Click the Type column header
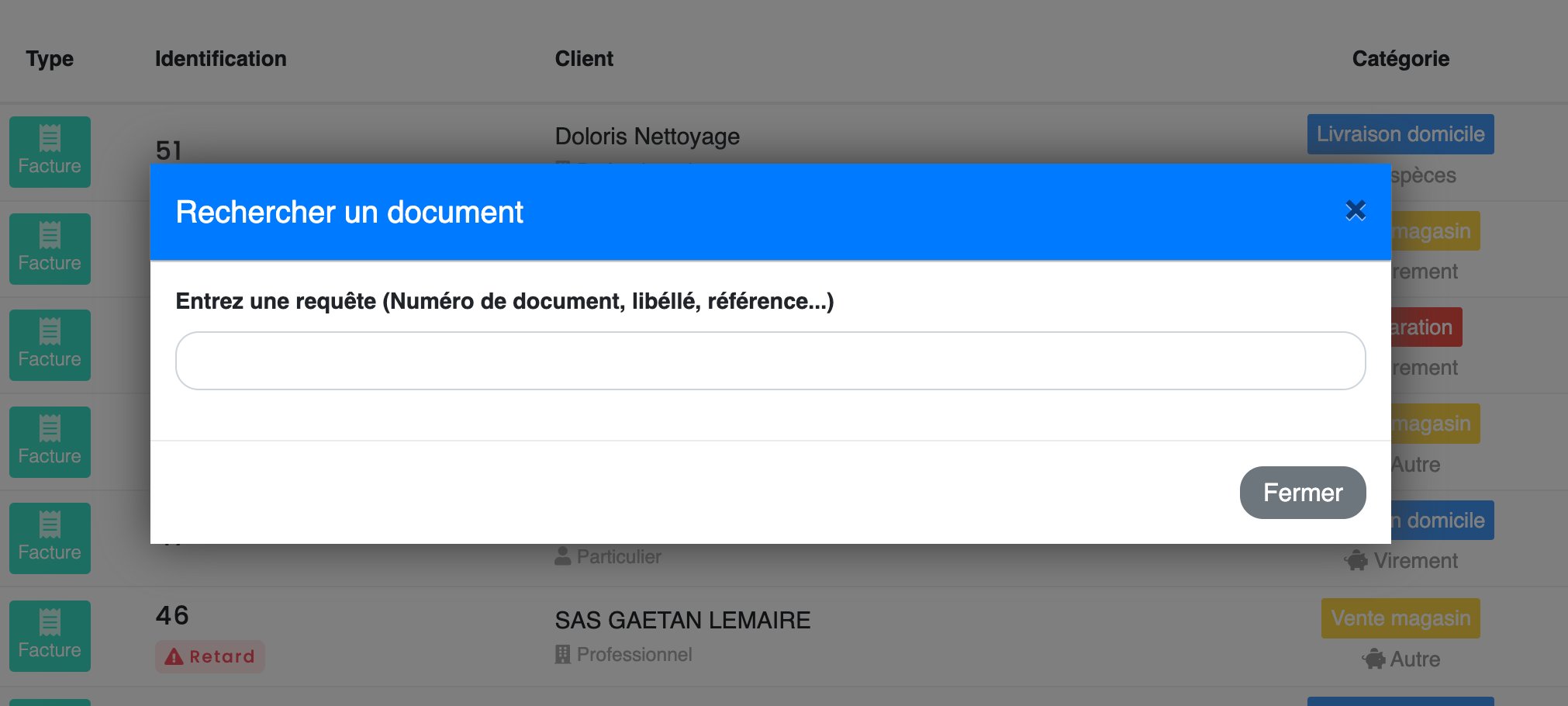 [x=50, y=59]
